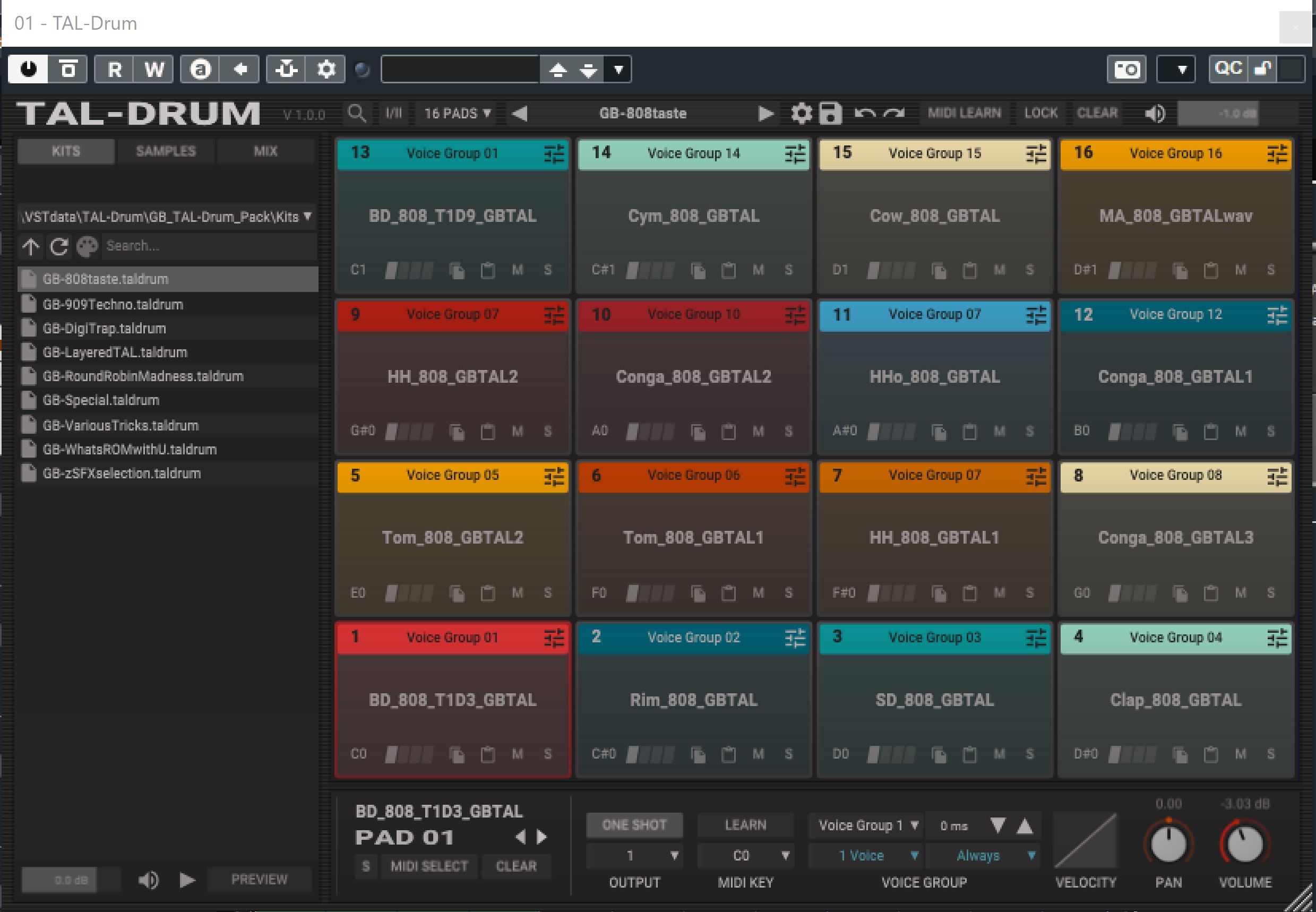This screenshot has width=1316, height=912.
Task: Click the LOCK button
Action: [x=1040, y=113]
